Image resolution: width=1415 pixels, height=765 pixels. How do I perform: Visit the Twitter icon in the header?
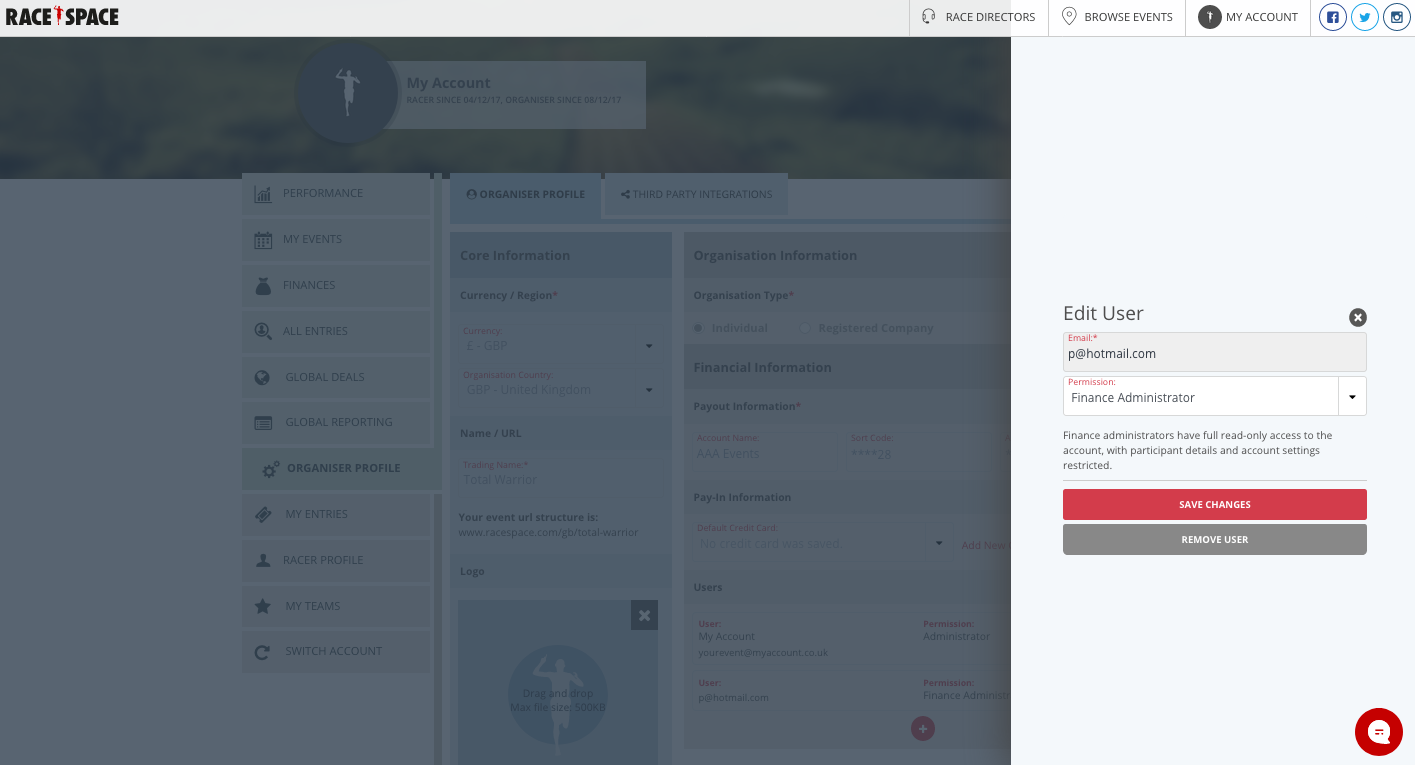(x=1364, y=16)
